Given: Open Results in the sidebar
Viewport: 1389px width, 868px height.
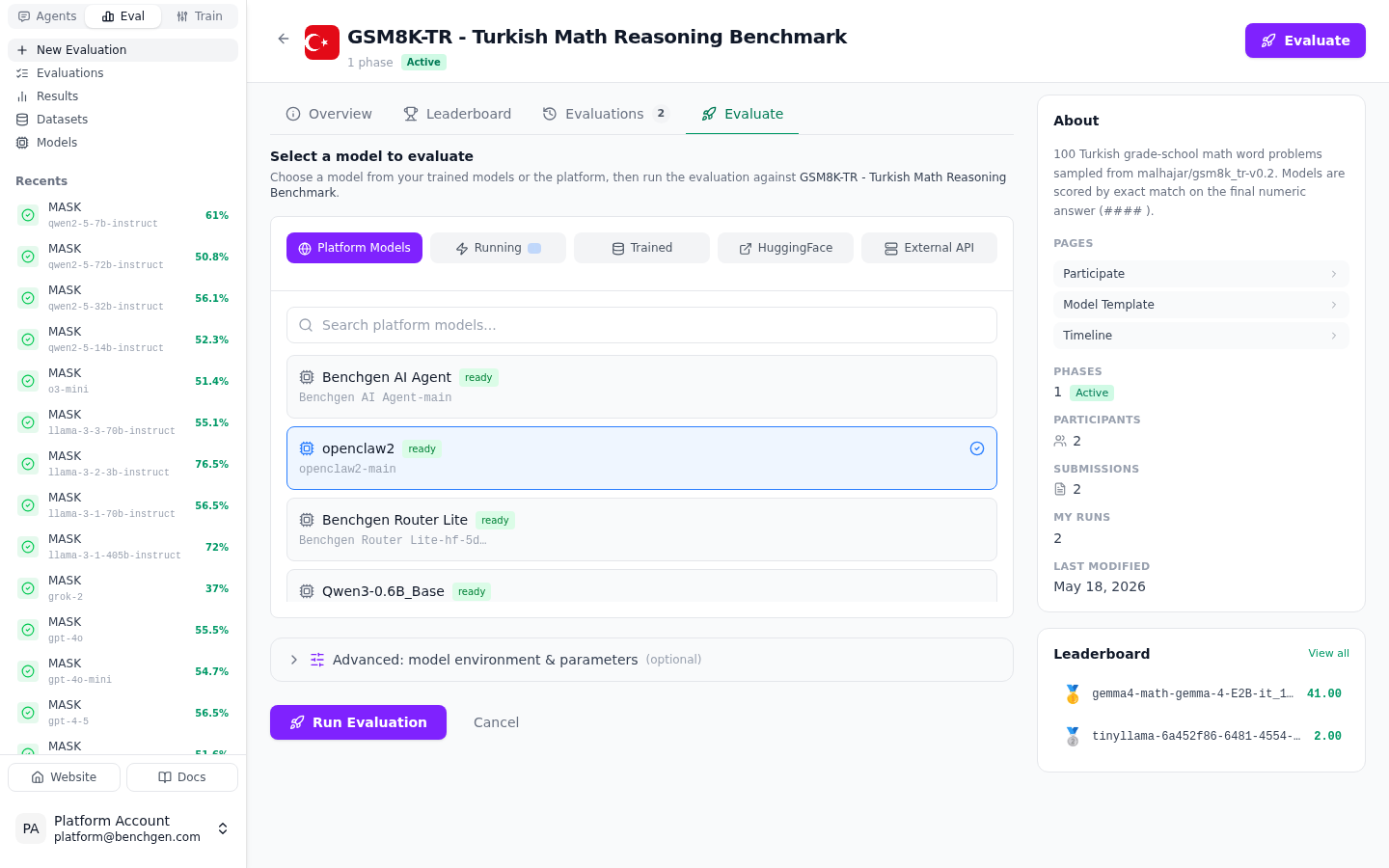Looking at the screenshot, I should coord(123,96).
